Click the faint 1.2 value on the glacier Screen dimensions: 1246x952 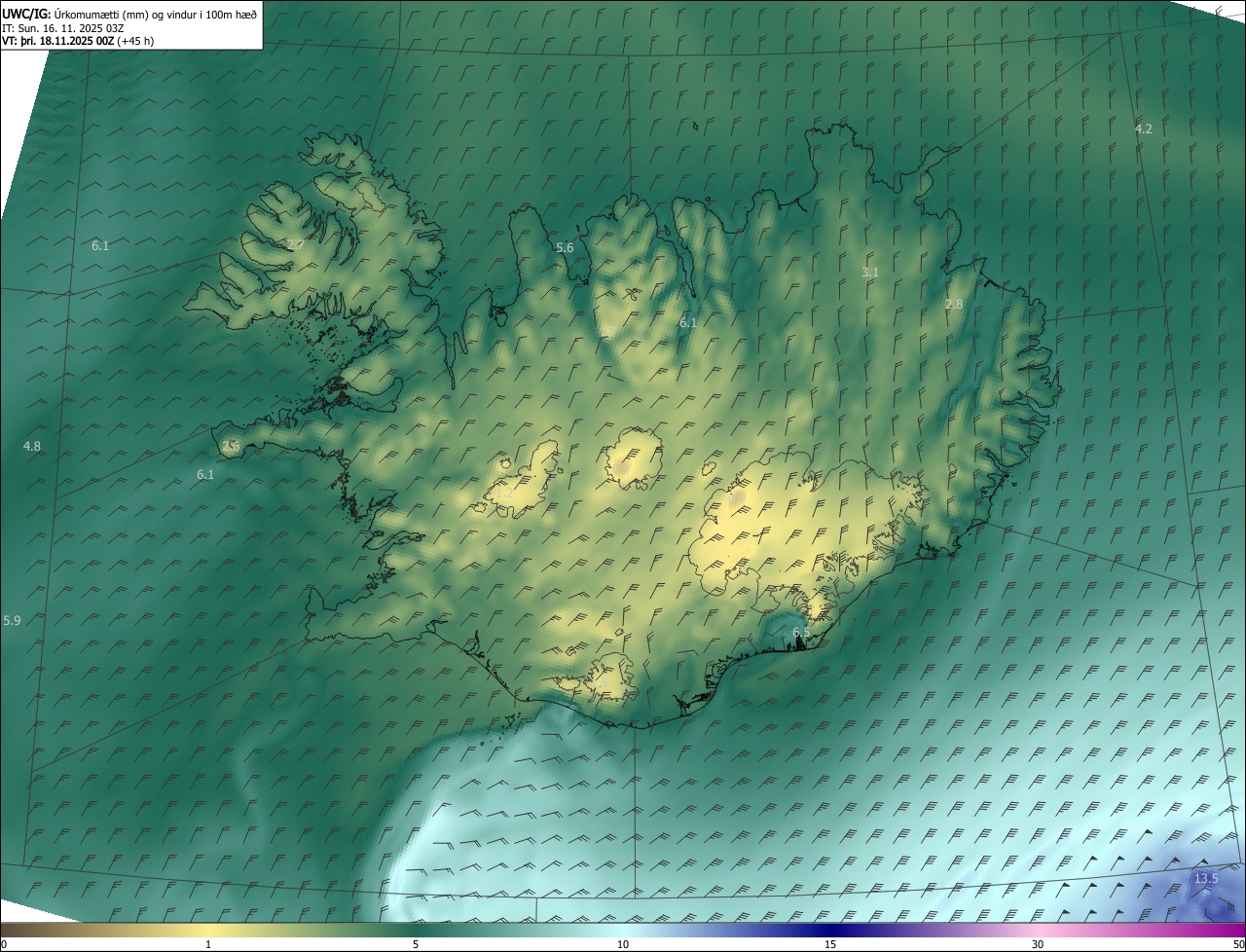[505, 492]
